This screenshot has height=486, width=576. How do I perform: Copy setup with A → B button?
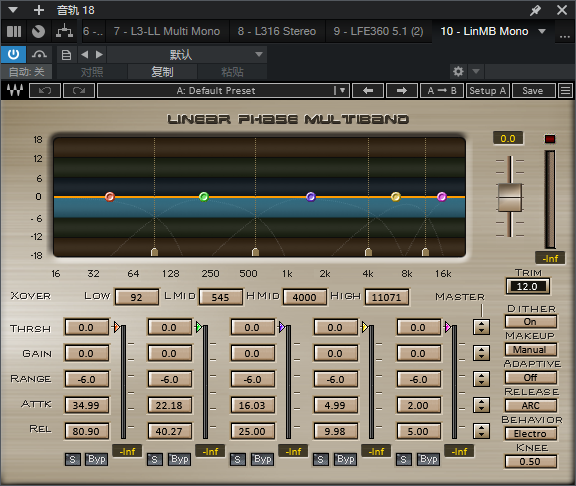(x=442, y=90)
